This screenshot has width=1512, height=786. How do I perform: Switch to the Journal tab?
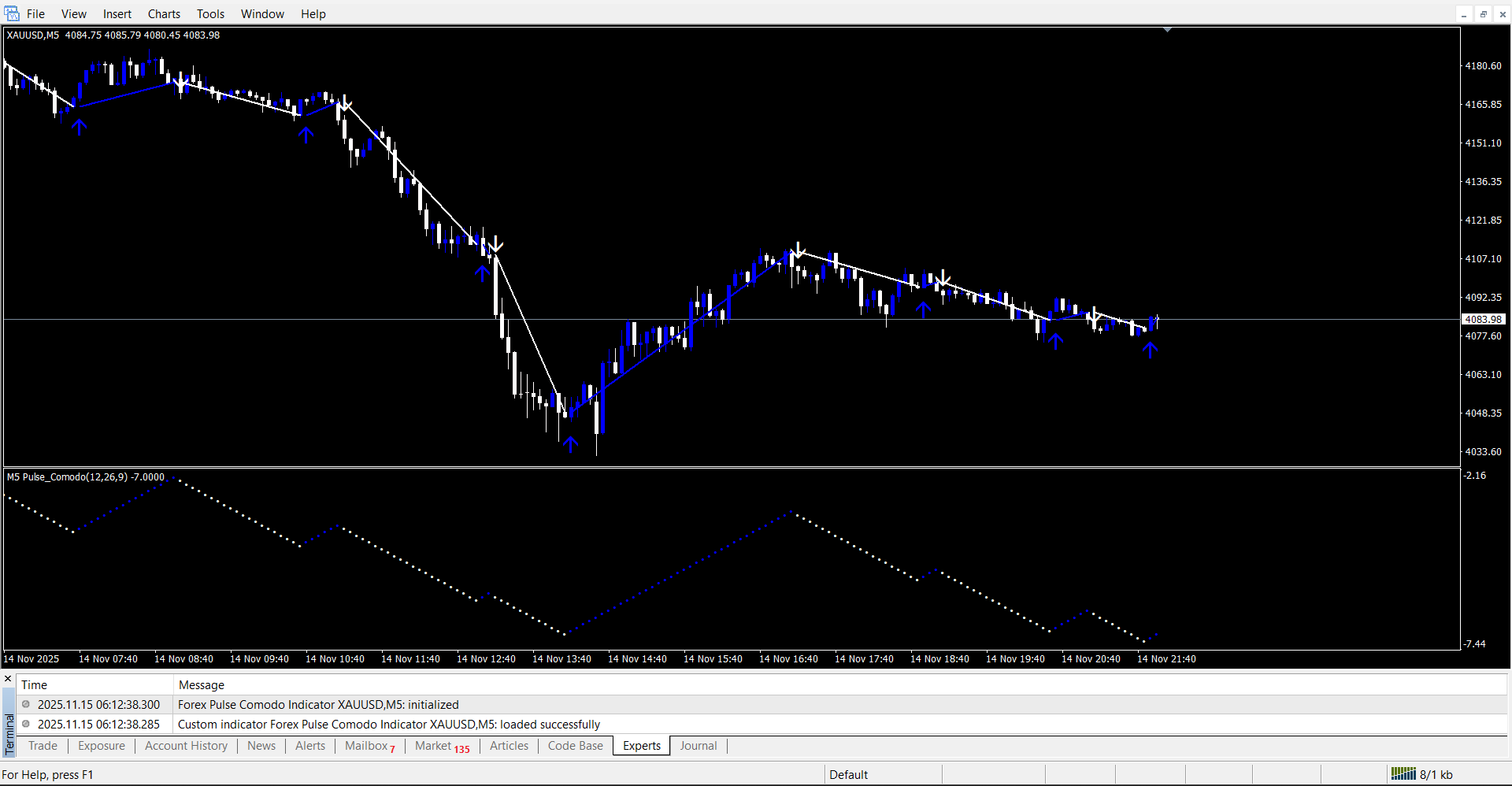point(698,746)
